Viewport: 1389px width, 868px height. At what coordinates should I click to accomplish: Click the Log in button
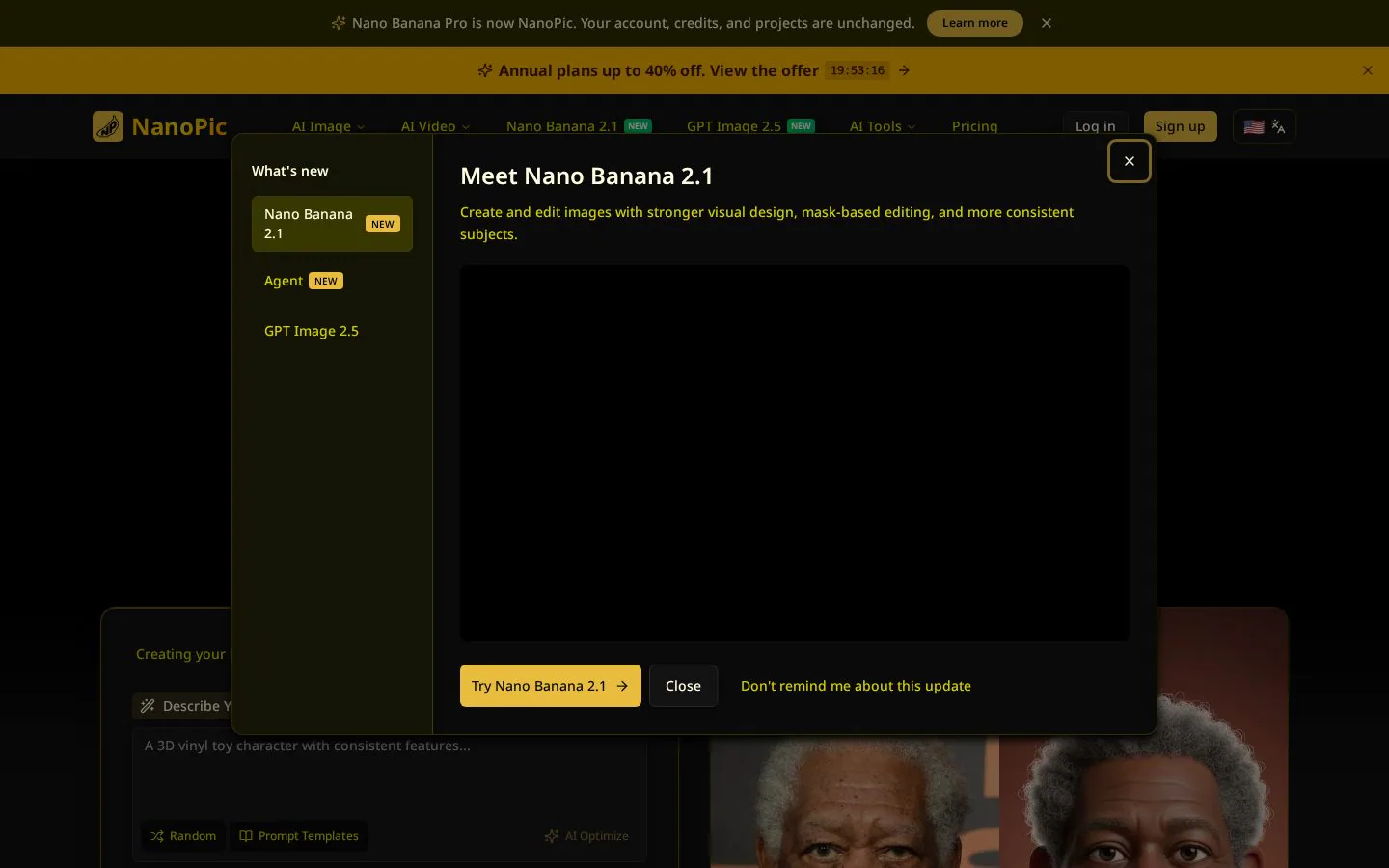1096,126
